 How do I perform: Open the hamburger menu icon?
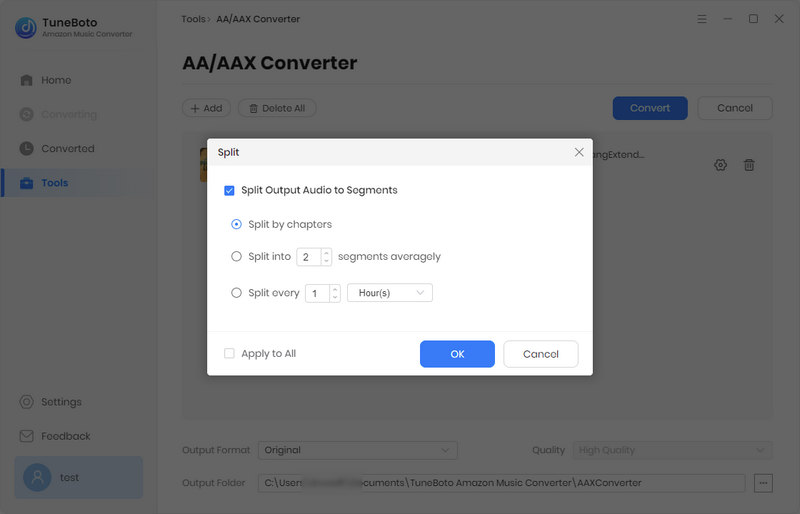click(x=702, y=19)
